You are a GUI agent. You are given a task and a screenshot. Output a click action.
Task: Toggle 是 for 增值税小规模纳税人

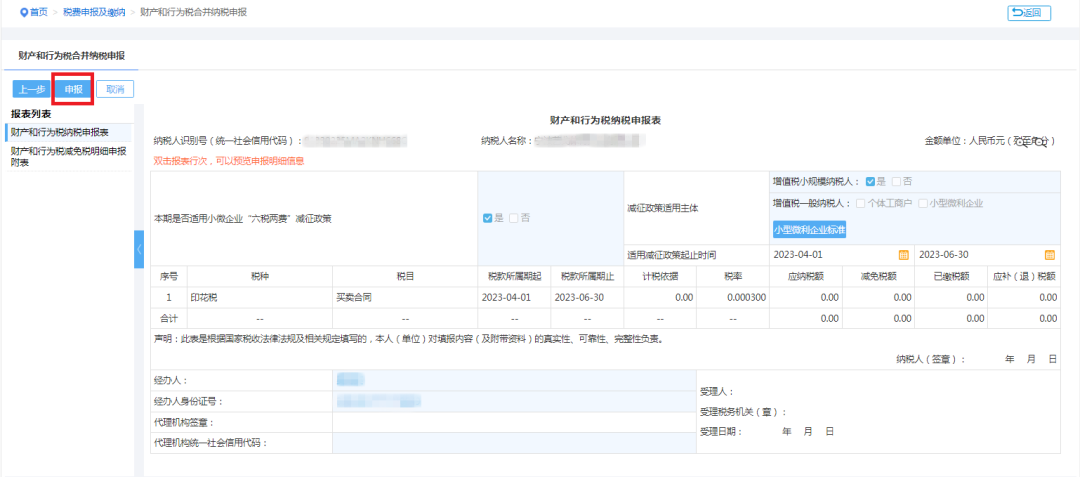click(871, 181)
